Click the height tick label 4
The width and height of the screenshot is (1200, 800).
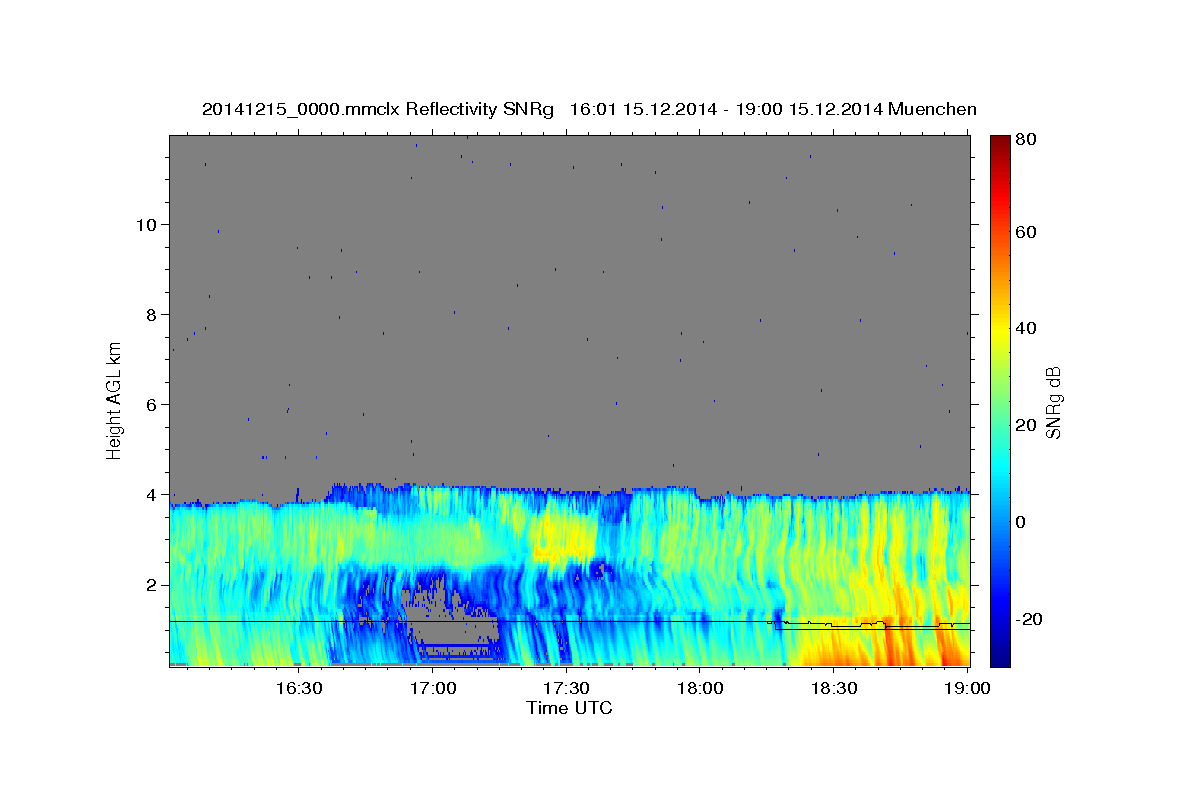152,494
